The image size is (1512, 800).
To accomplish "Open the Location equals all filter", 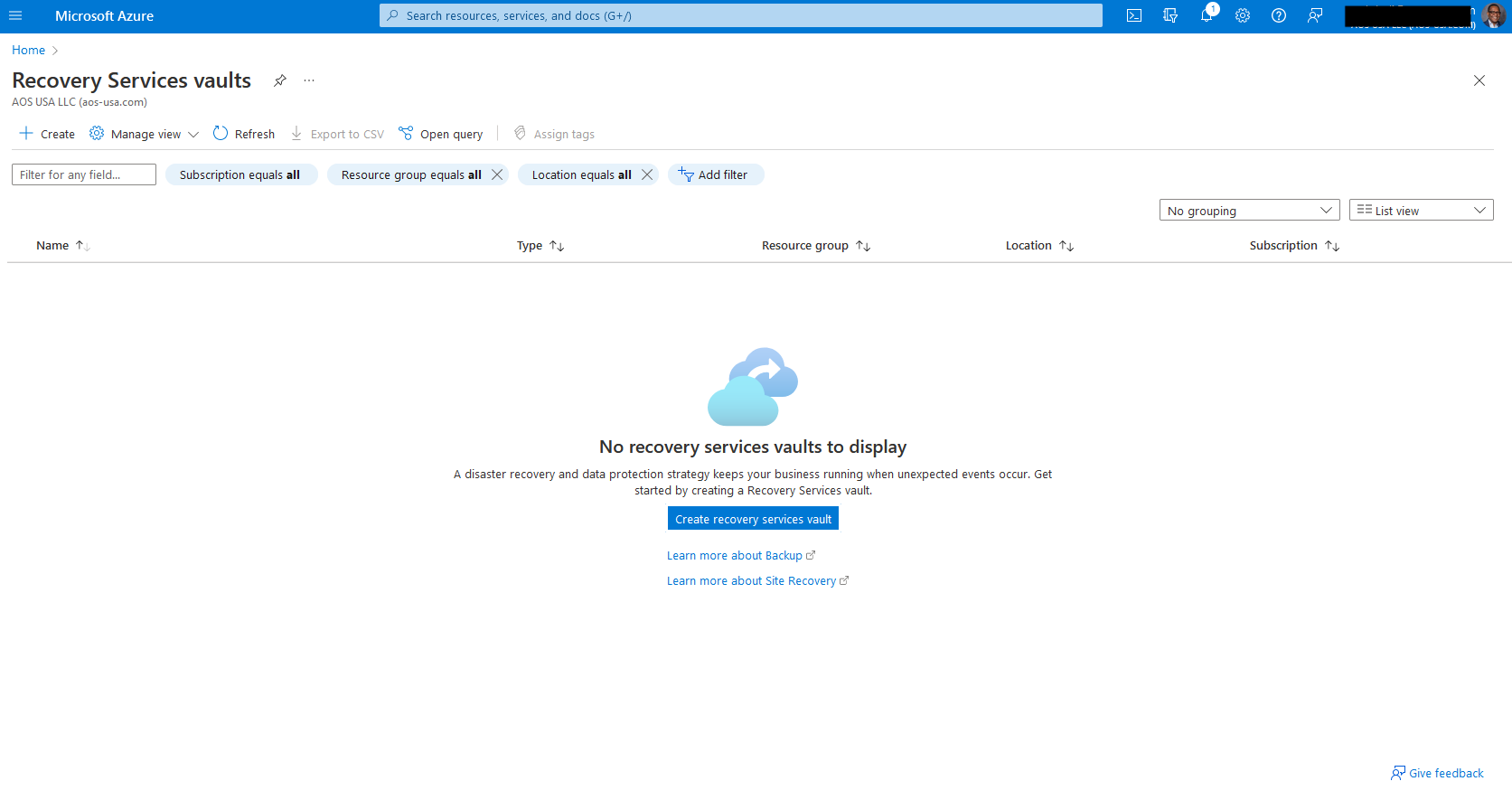I will 582,174.
